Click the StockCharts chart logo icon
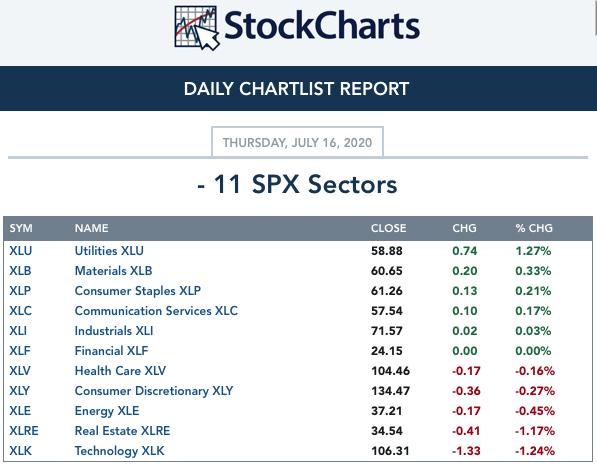The height and width of the screenshot is (466, 597). coord(197,28)
